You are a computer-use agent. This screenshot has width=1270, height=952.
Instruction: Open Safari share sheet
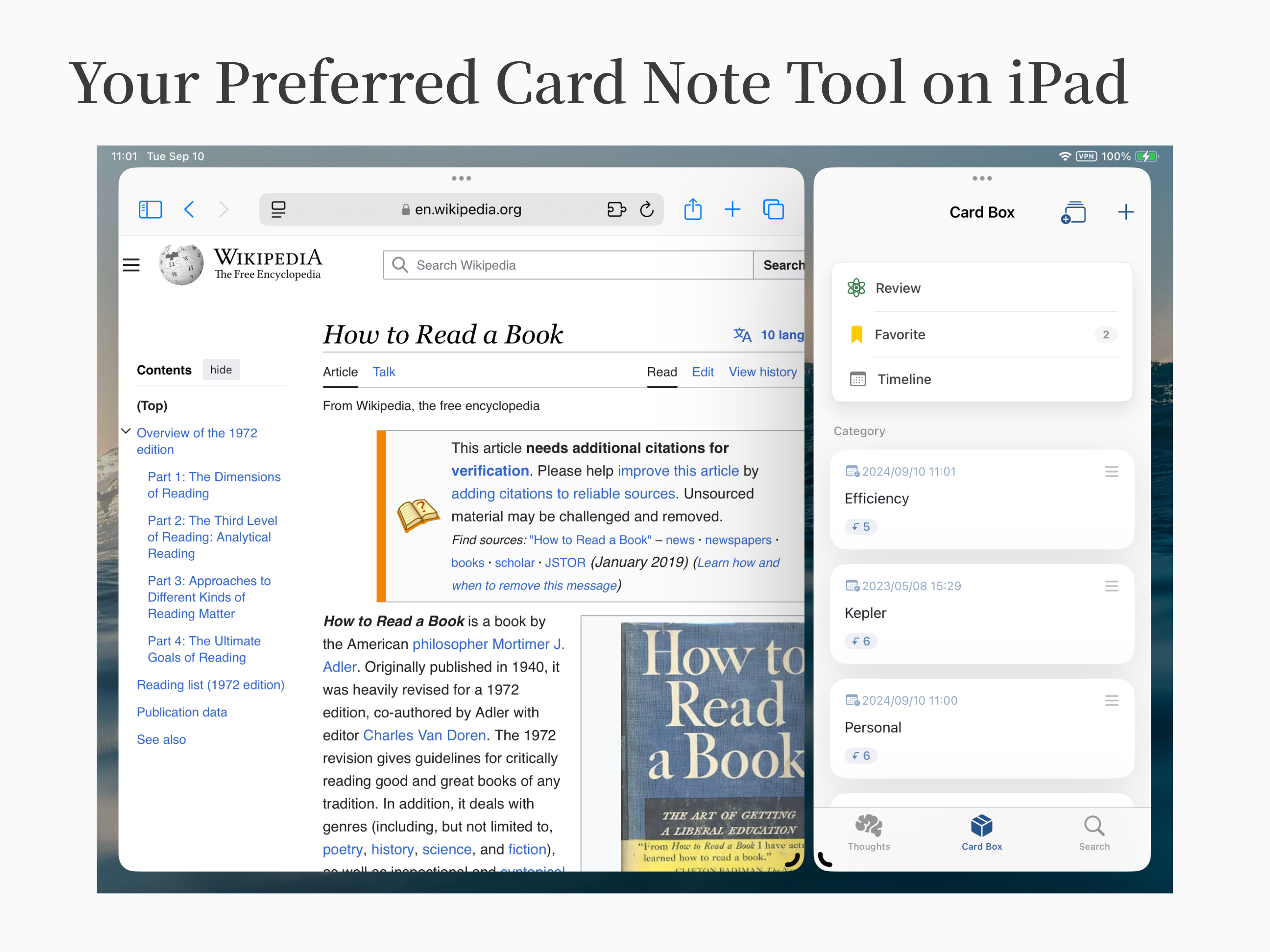(x=693, y=209)
